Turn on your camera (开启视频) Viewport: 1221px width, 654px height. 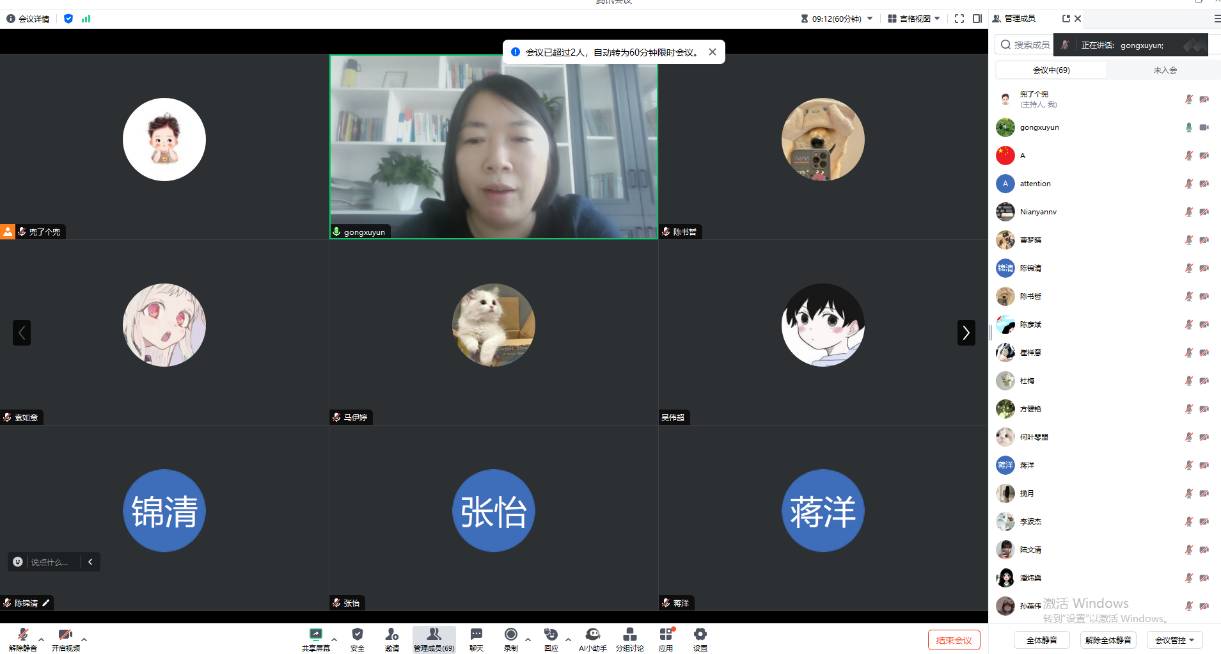(65, 638)
